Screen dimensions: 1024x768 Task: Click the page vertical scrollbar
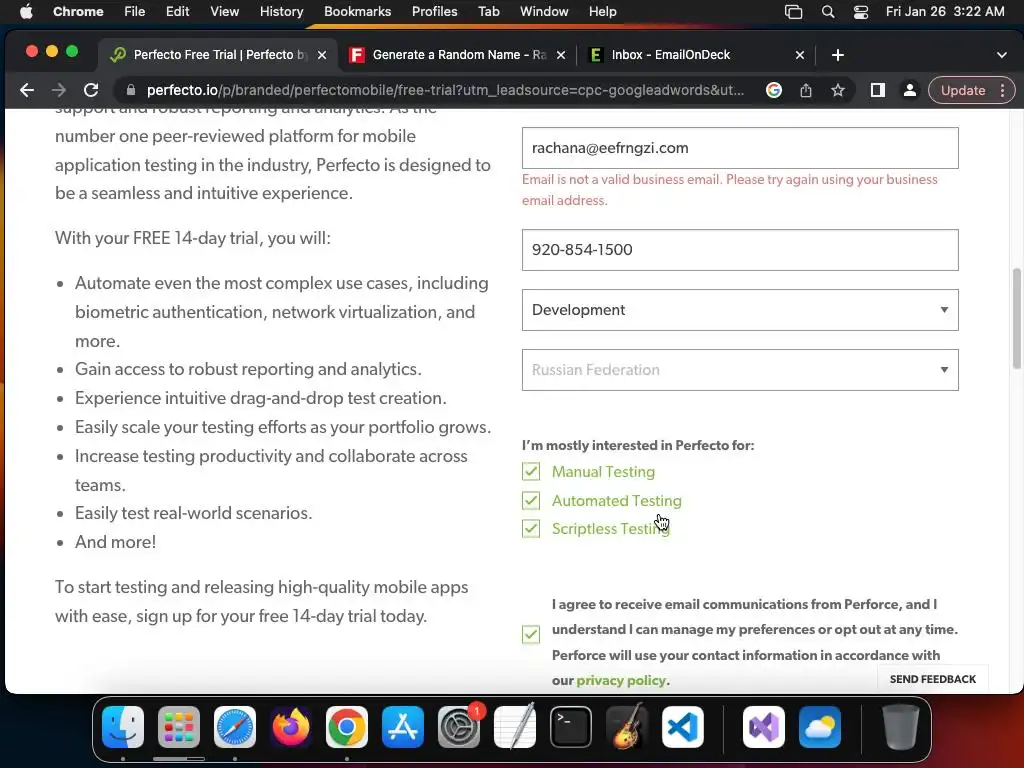click(x=1016, y=318)
